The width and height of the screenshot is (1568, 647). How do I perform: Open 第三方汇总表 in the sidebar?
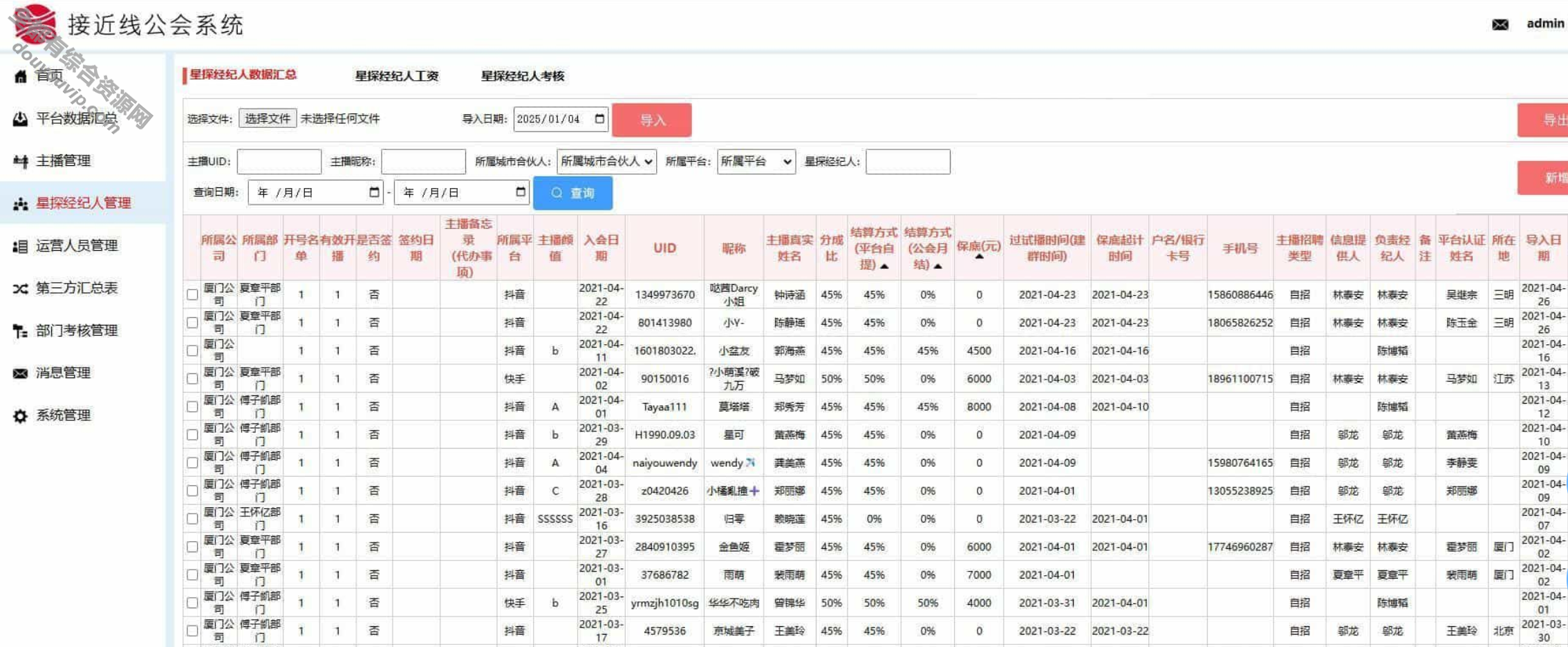[77, 288]
